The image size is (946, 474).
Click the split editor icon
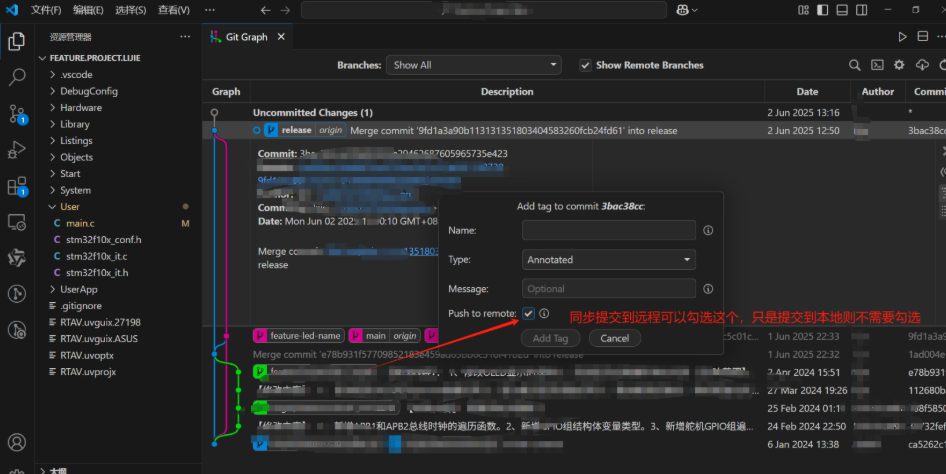click(x=922, y=37)
